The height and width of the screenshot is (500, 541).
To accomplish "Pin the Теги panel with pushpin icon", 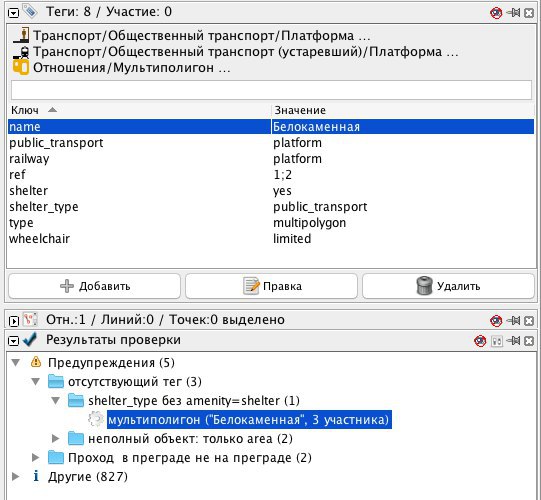I will pyautogui.click(x=513, y=13).
